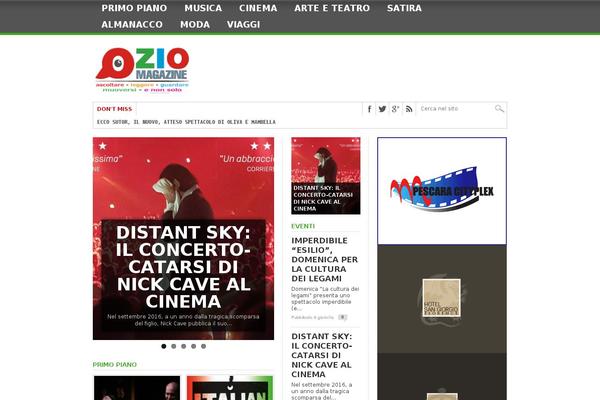Viewport: 600px width, 400px height.
Task: Click the Ozio Magazine logo
Action: point(142,70)
